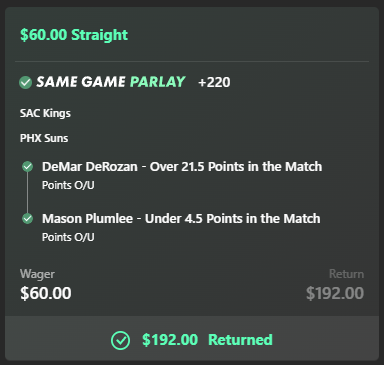384x365 pixels.
Task: Click the $192.00 return amount
Action: pos(335,293)
